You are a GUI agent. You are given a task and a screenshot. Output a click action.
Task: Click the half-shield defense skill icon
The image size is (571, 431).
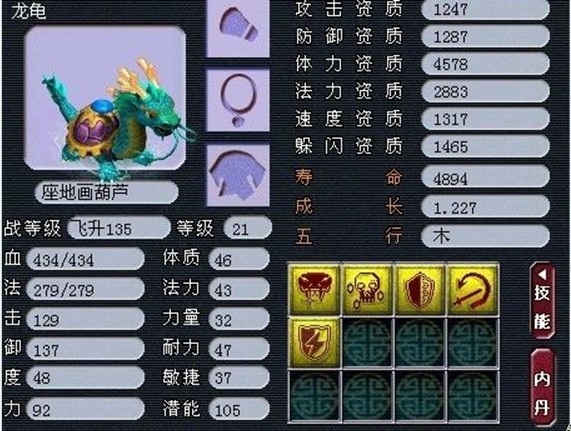click(420, 289)
